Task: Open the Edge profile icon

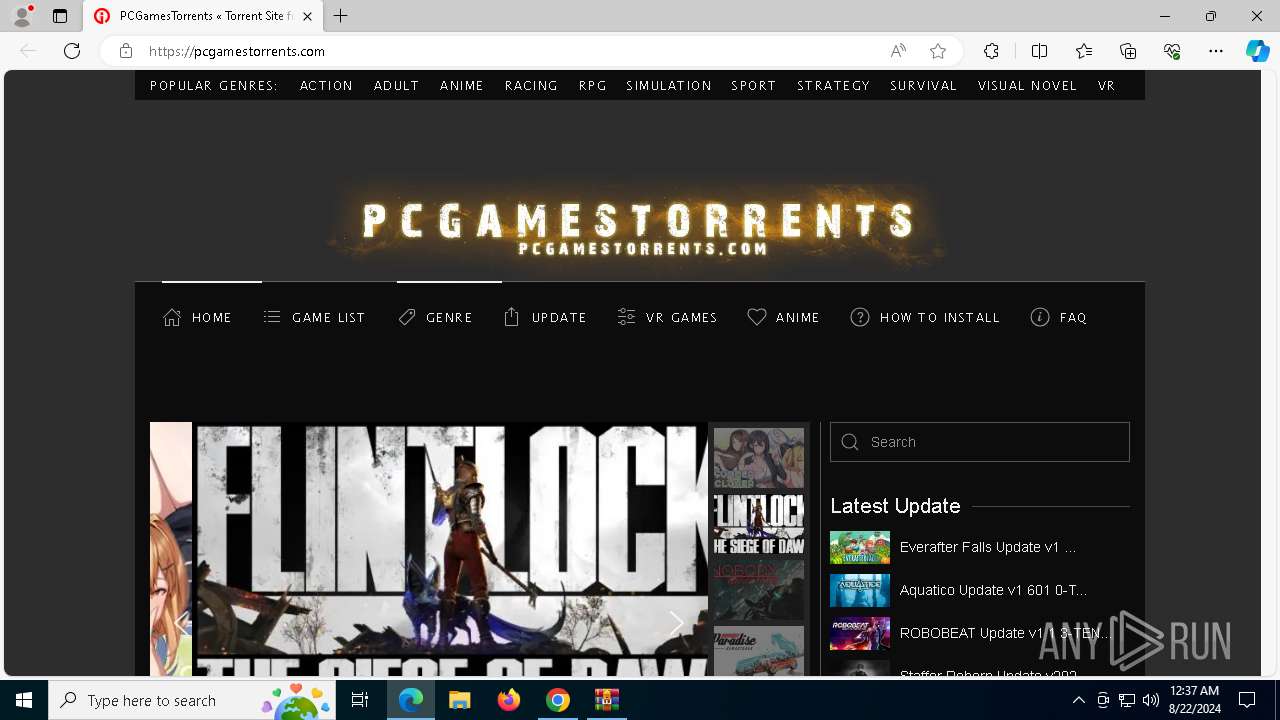Action: pos(21,16)
